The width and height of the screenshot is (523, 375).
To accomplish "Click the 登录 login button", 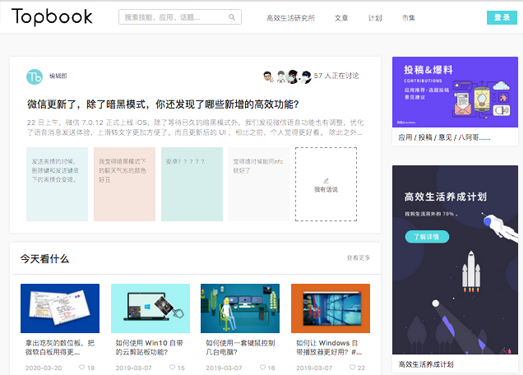I will click(x=502, y=18).
